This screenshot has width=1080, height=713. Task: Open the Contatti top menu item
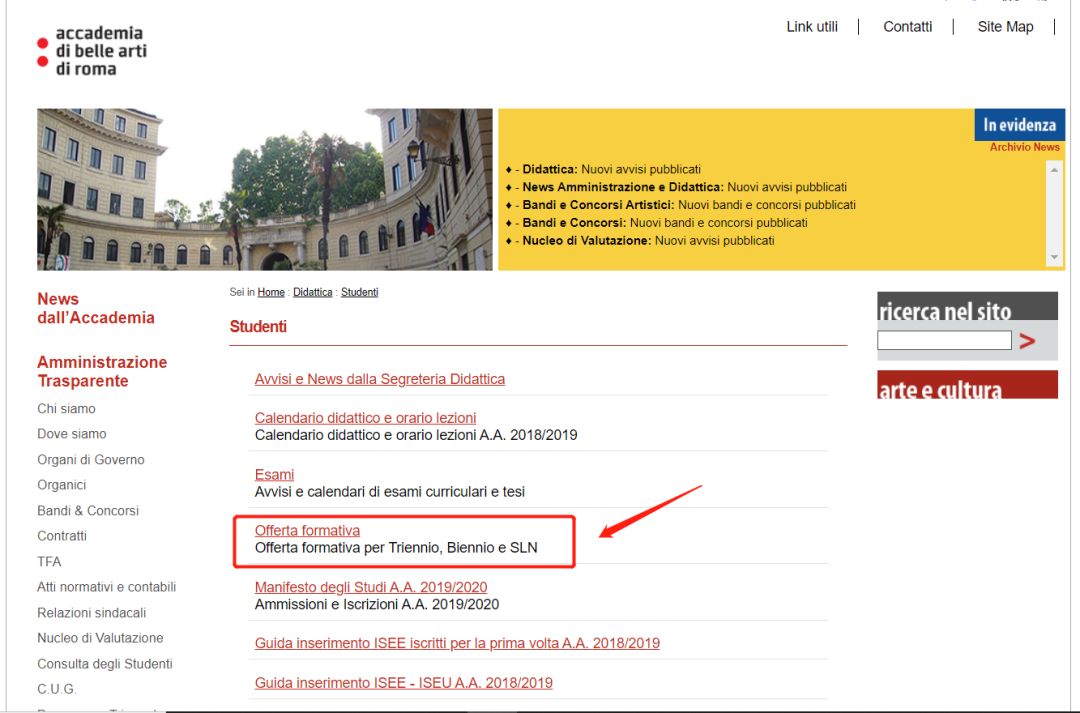(907, 27)
